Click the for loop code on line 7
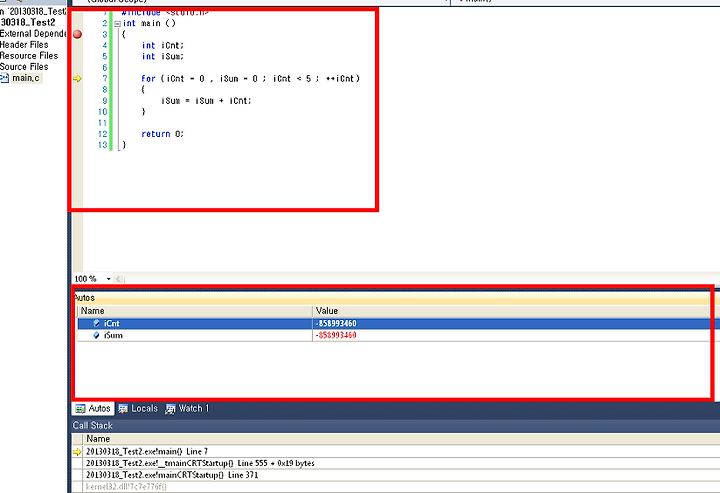This screenshot has height=493, width=720. 250,78
